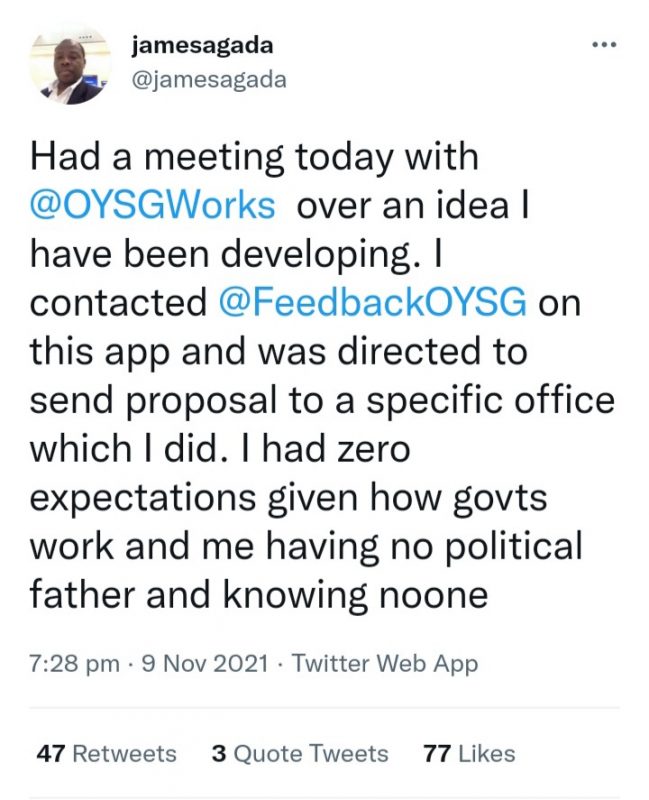This screenshot has height=800, width=649.
Task: Open the jamesagada display name link
Action: pos(201,46)
